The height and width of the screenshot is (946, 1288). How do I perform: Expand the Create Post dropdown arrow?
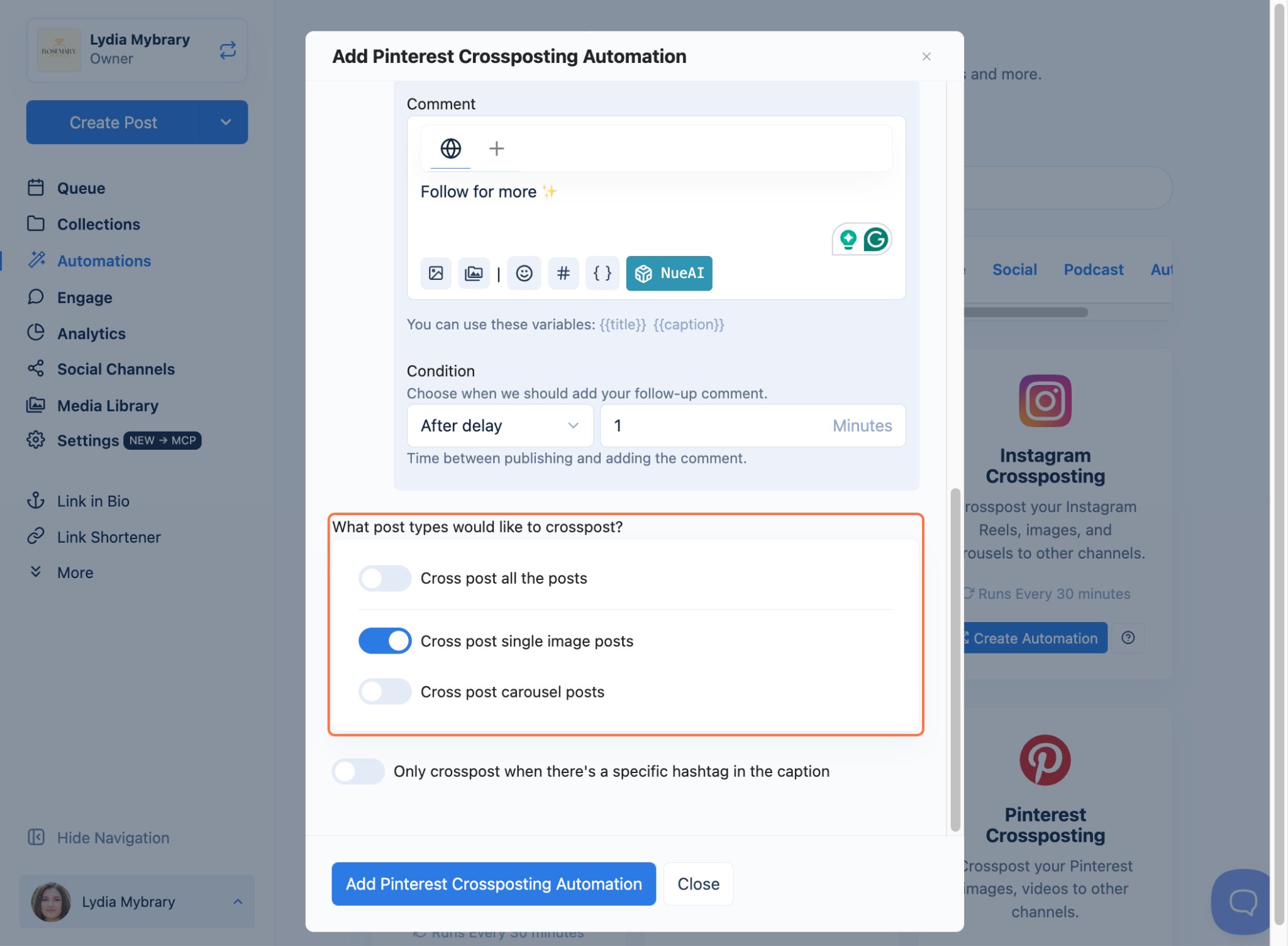(225, 122)
